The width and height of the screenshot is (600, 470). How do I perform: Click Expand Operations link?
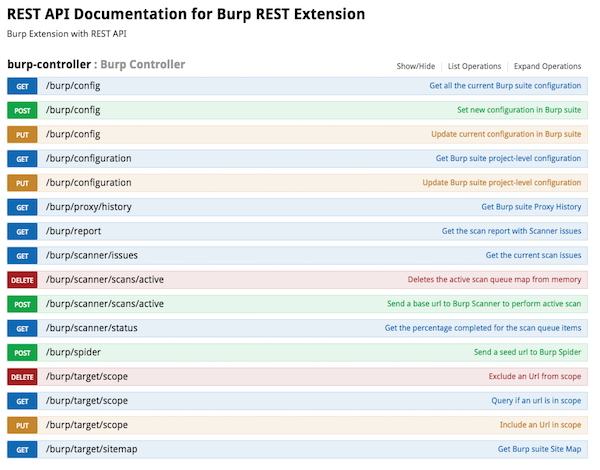[x=547, y=66]
